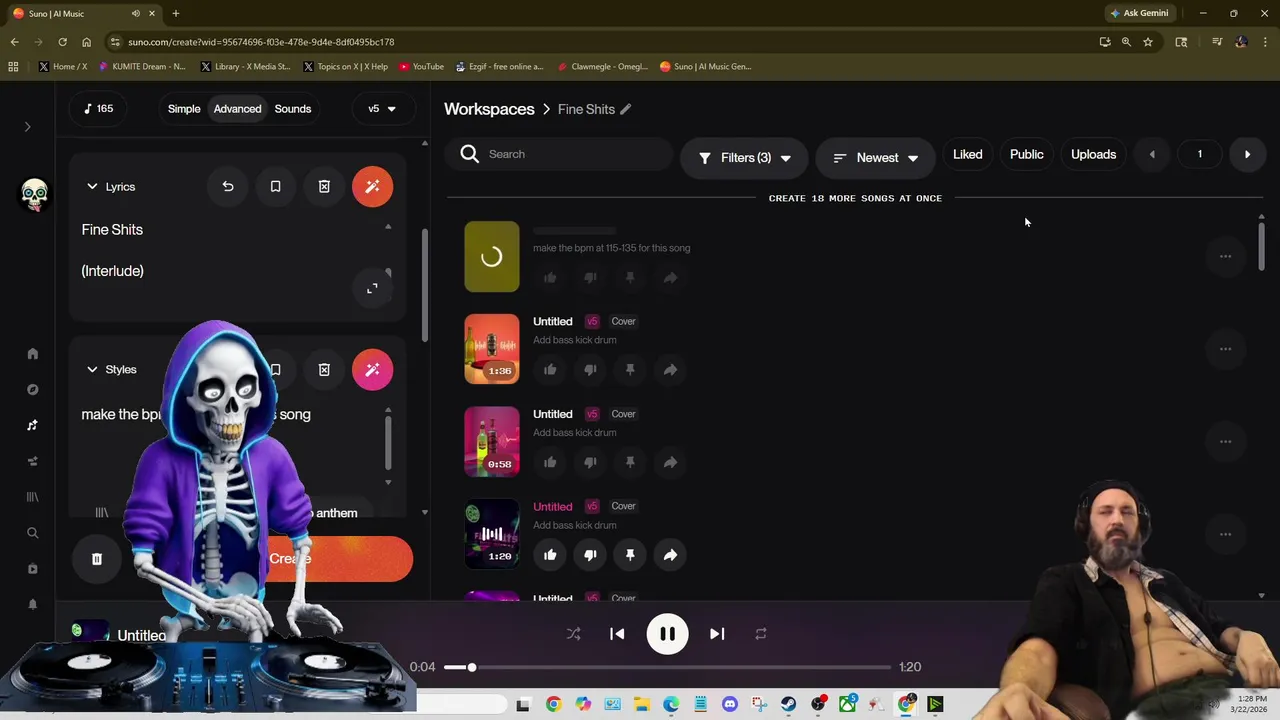The width and height of the screenshot is (1280, 720).
Task: Open the Library icon in left sidebar
Action: tap(32, 497)
